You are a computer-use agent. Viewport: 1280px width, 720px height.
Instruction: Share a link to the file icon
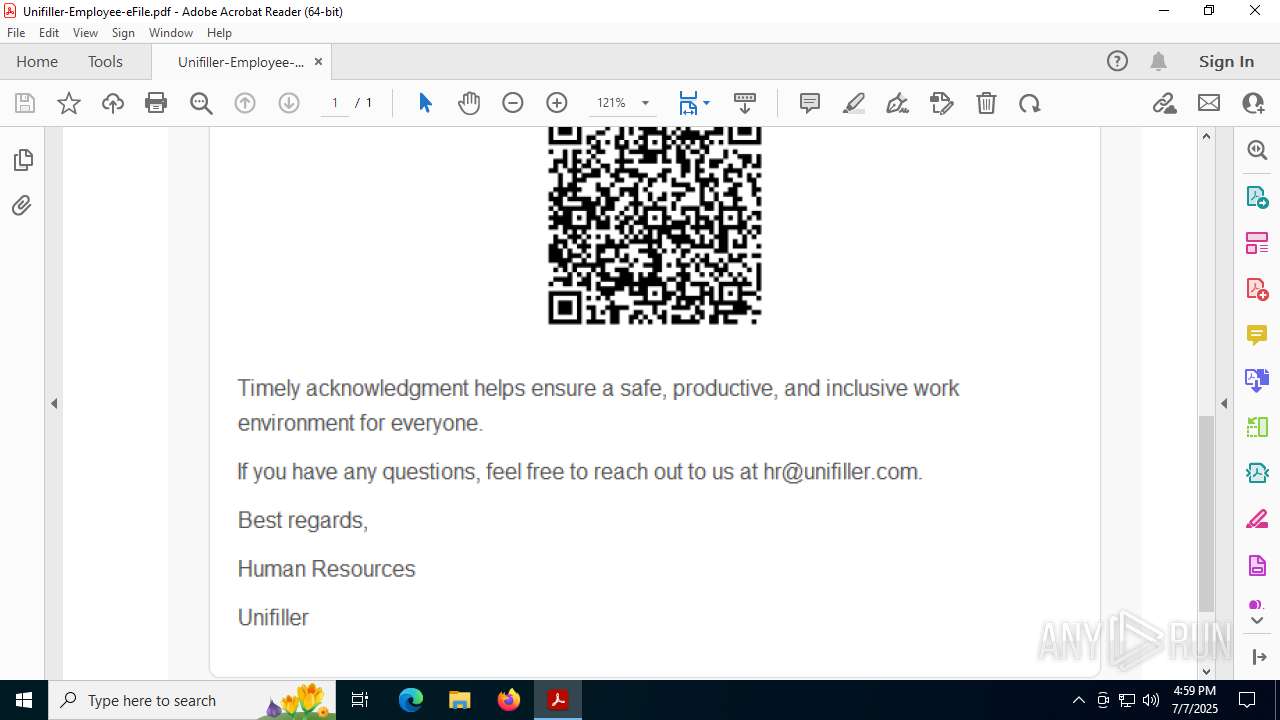(x=1165, y=103)
